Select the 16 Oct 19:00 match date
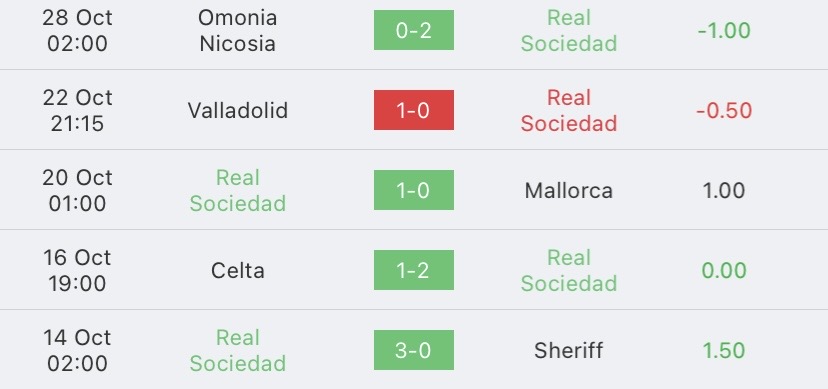The height and width of the screenshot is (389, 828). tap(77, 271)
